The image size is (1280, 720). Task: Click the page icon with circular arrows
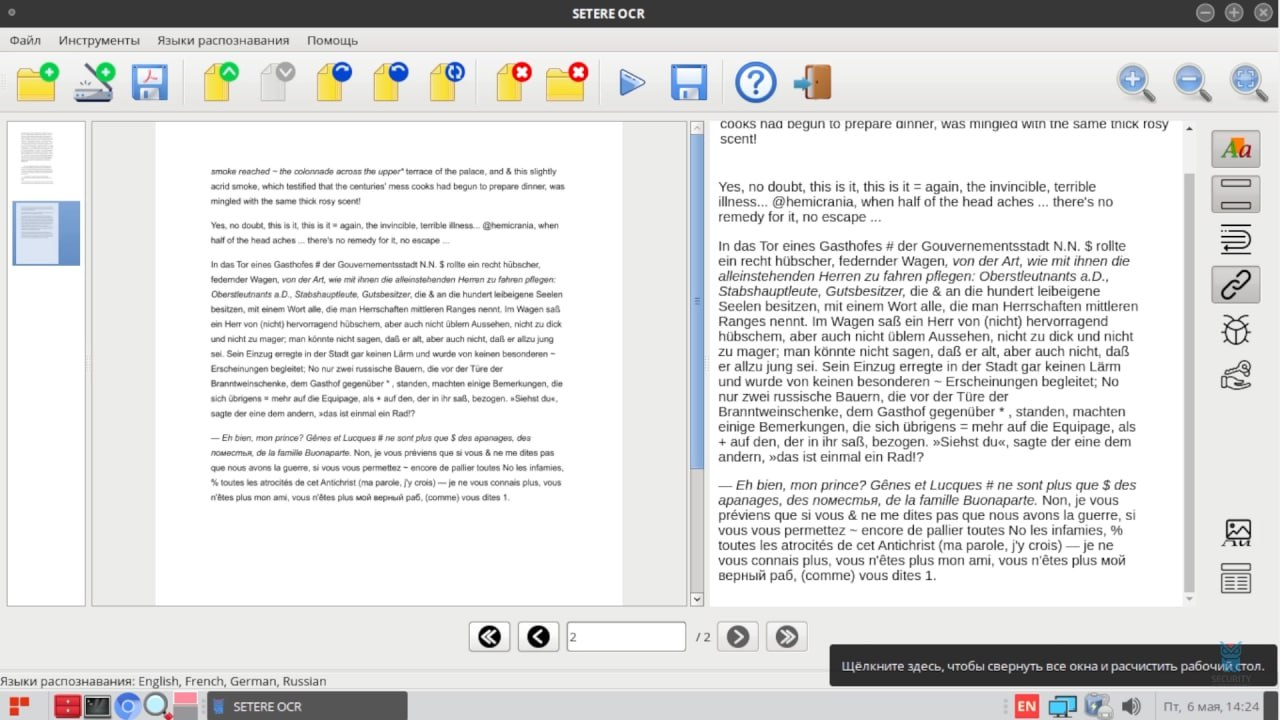(447, 82)
